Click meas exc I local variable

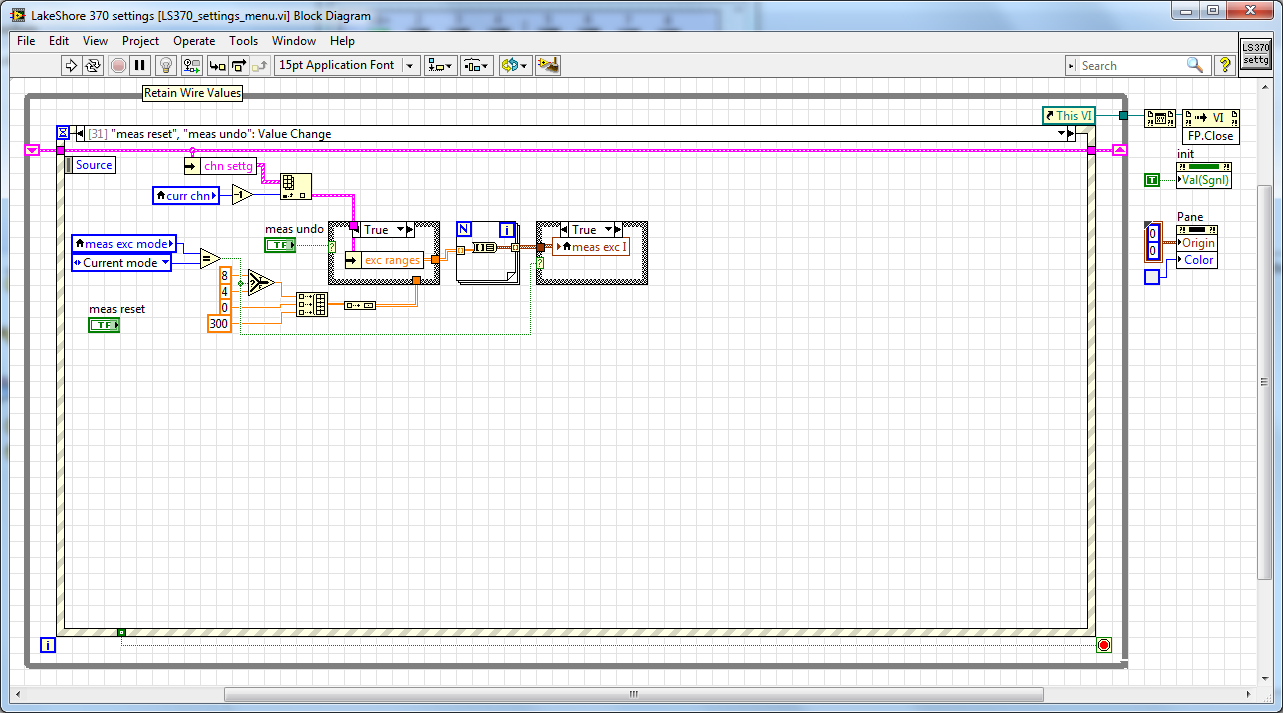[x=591, y=246]
